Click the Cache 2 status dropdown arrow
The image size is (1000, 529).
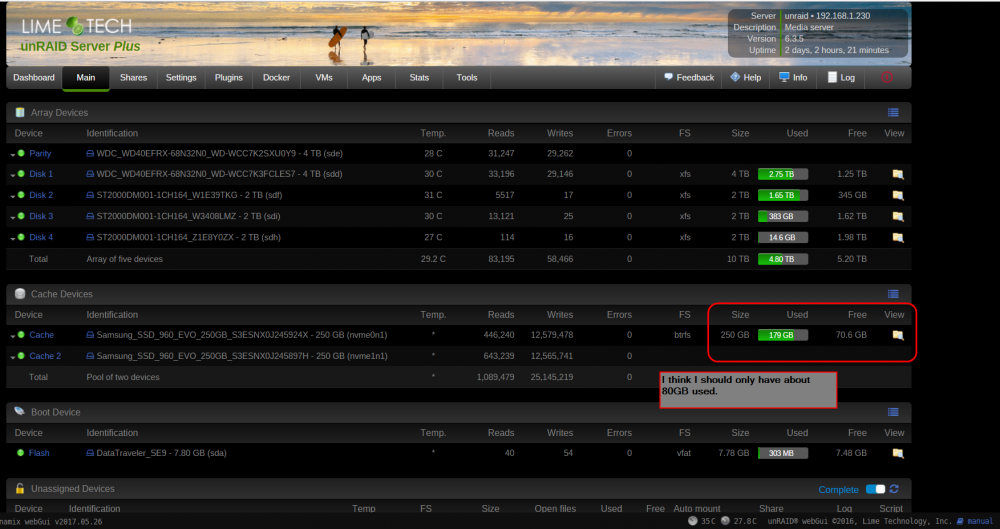pos(13,357)
